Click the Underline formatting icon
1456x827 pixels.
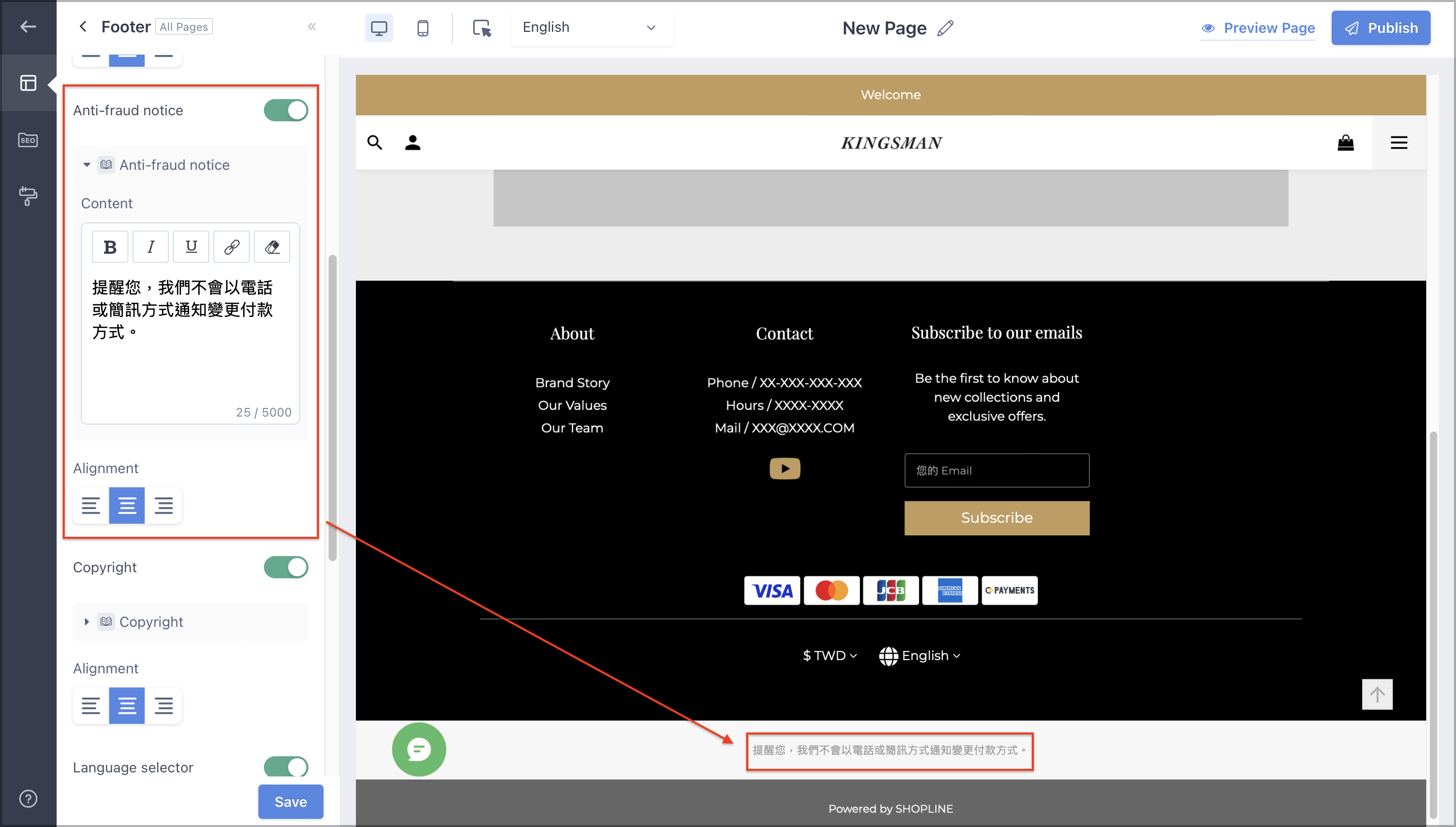pos(190,246)
